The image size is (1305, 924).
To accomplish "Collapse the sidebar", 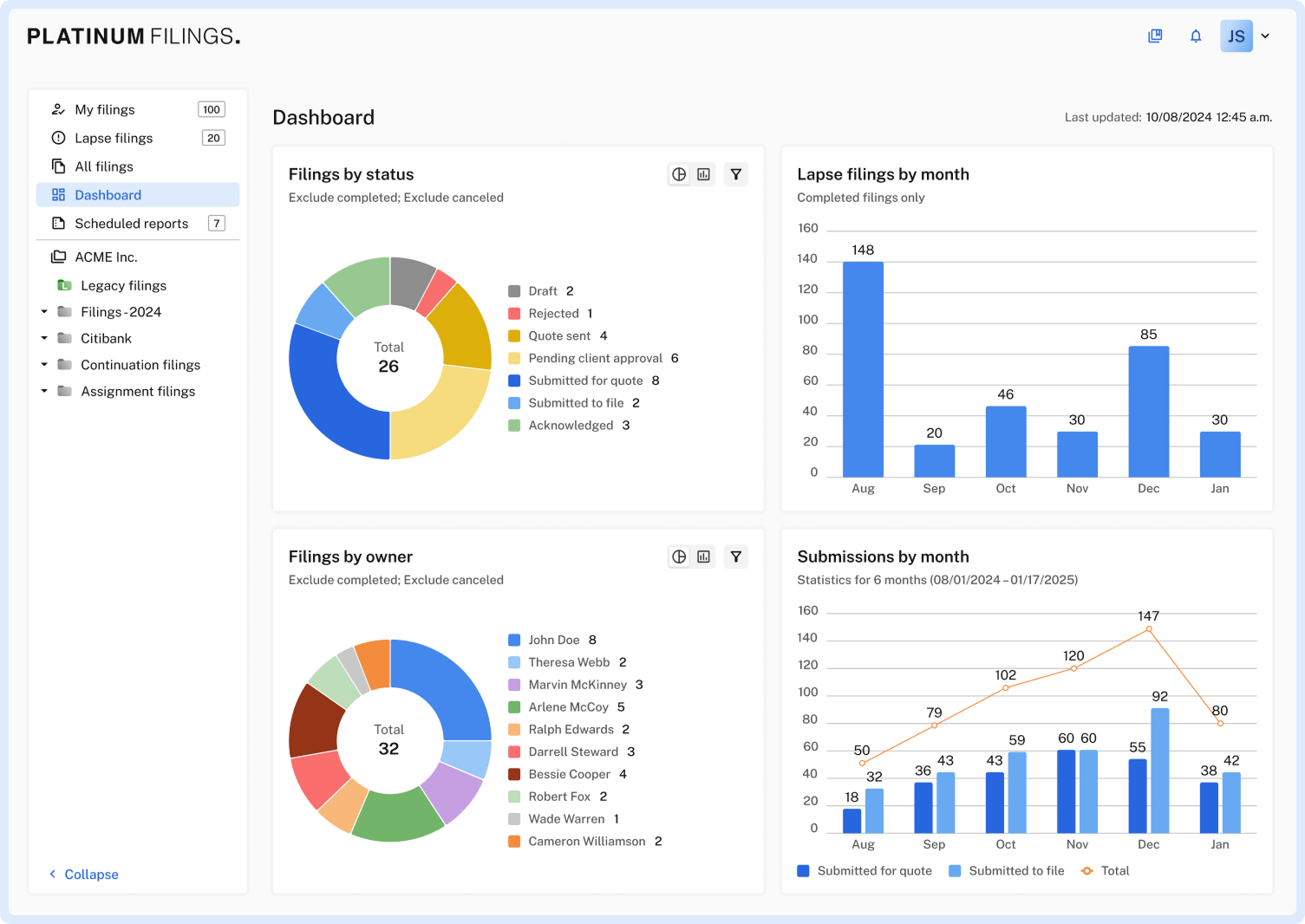I will [x=84, y=875].
